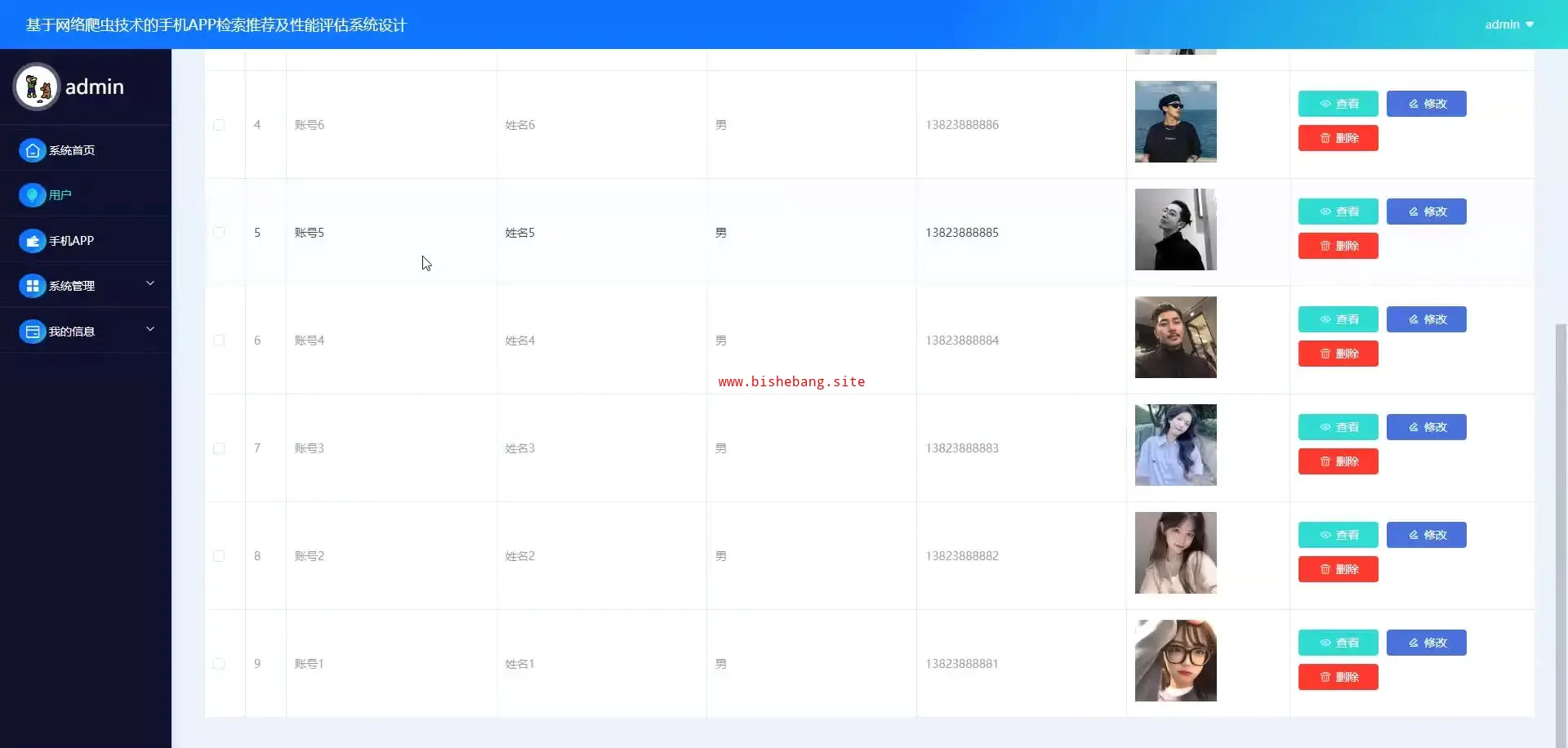Viewport: 1568px width, 748px height.
Task: Tick the checkbox for row 账号1
Action: coord(219,664)
